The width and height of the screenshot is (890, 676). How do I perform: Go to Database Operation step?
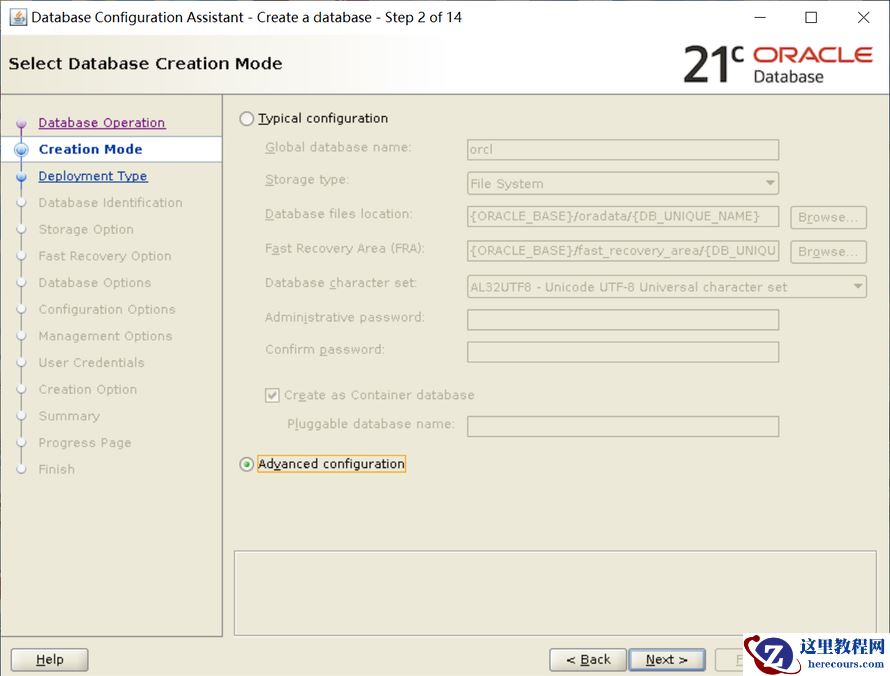102,123
